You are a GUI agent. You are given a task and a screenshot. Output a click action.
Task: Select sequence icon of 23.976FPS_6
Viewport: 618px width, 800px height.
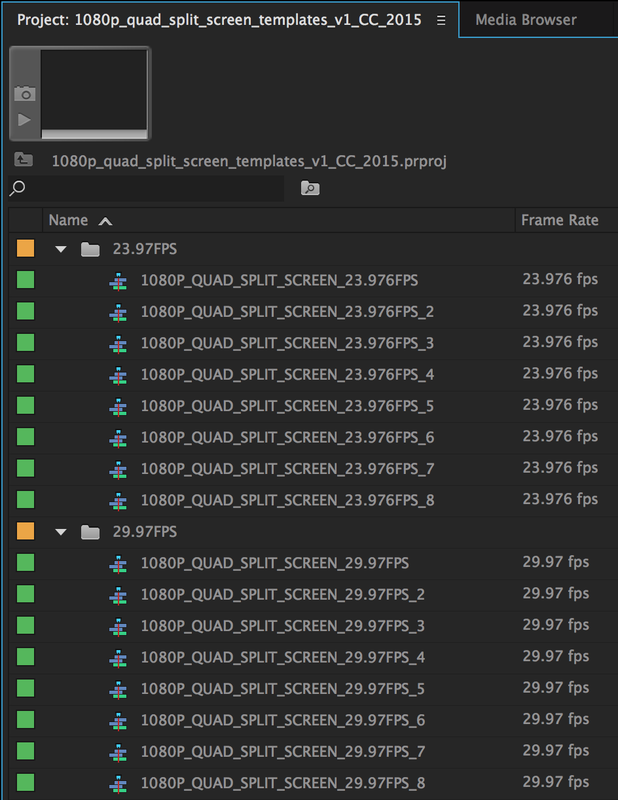[118, 439]
